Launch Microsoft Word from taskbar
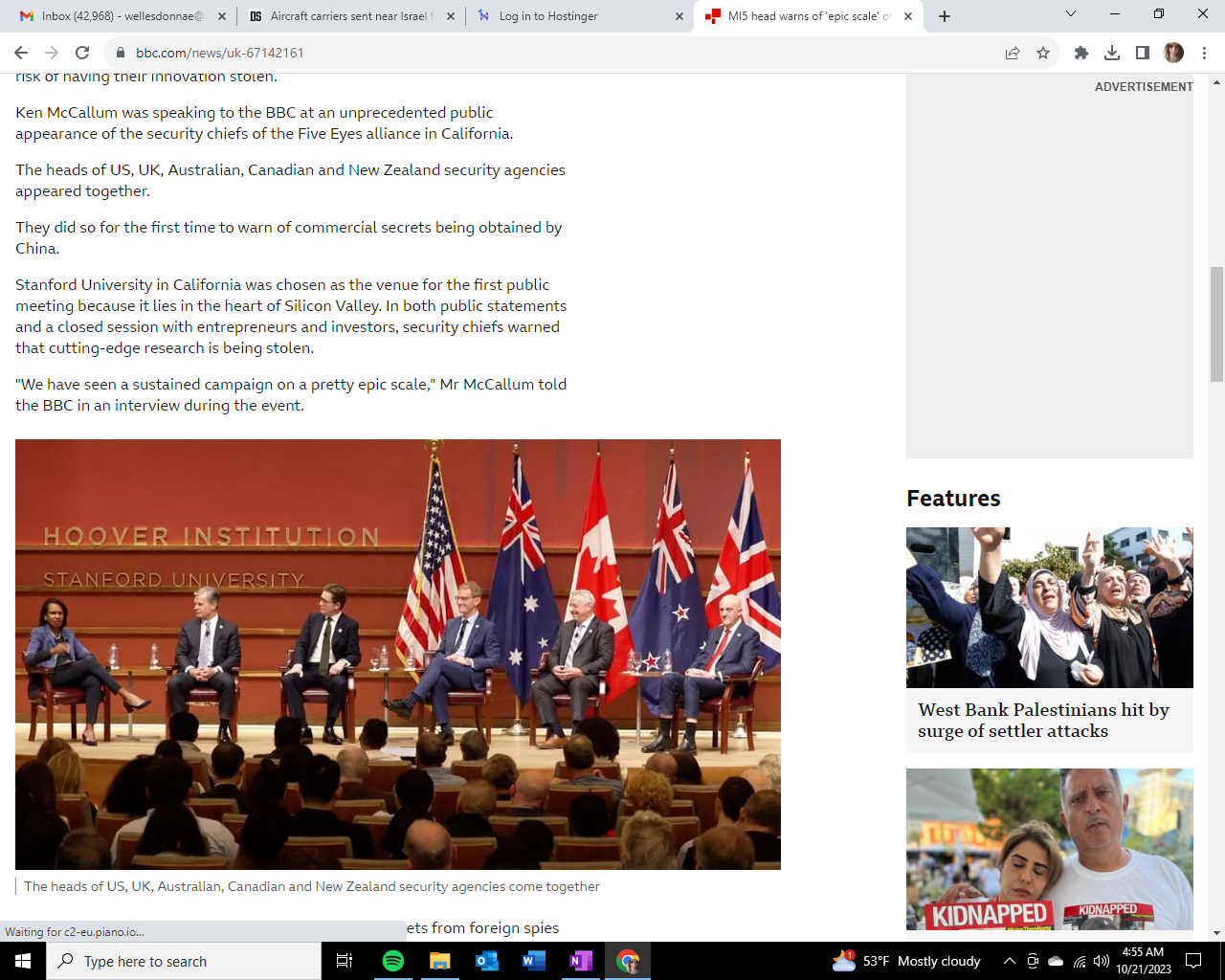Screen dimensions: 1225x980 [x=534, y=961]
